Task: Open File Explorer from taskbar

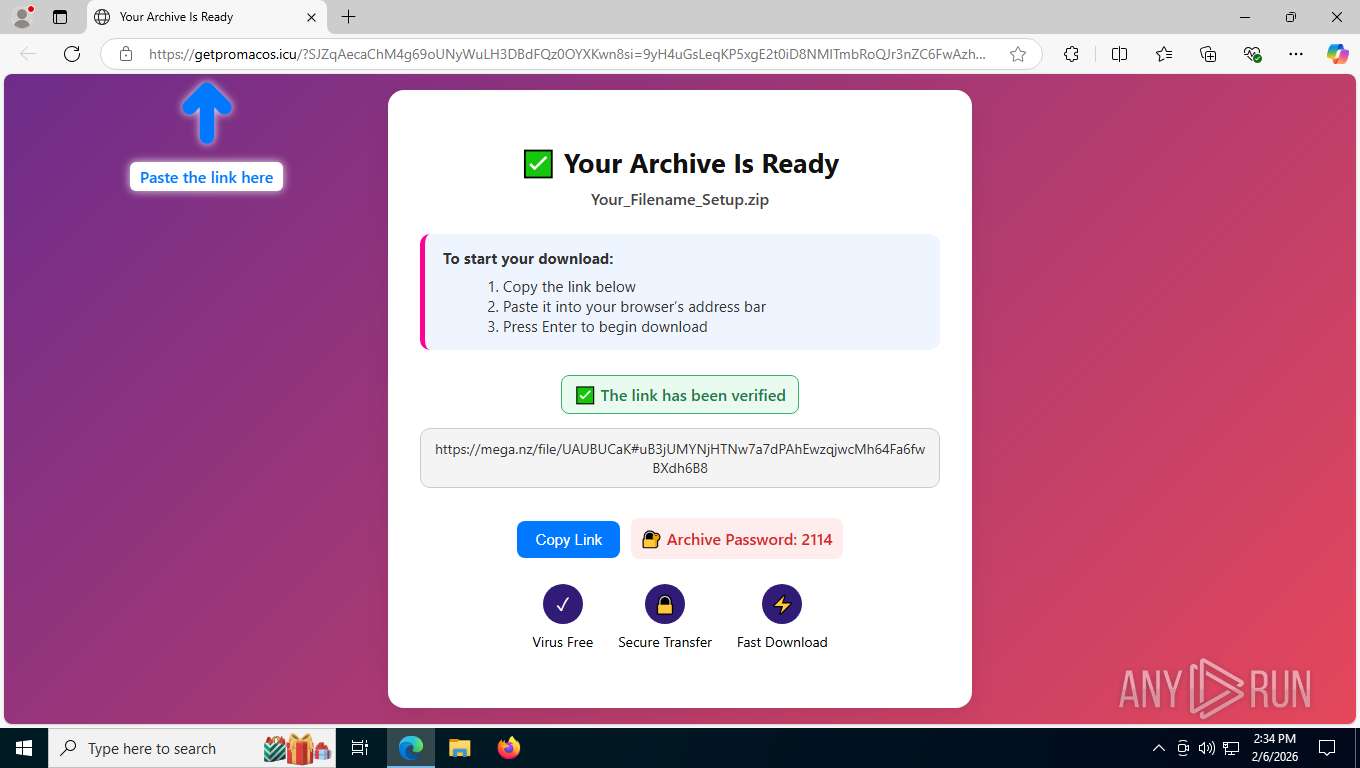Action: tap(459, 748)
